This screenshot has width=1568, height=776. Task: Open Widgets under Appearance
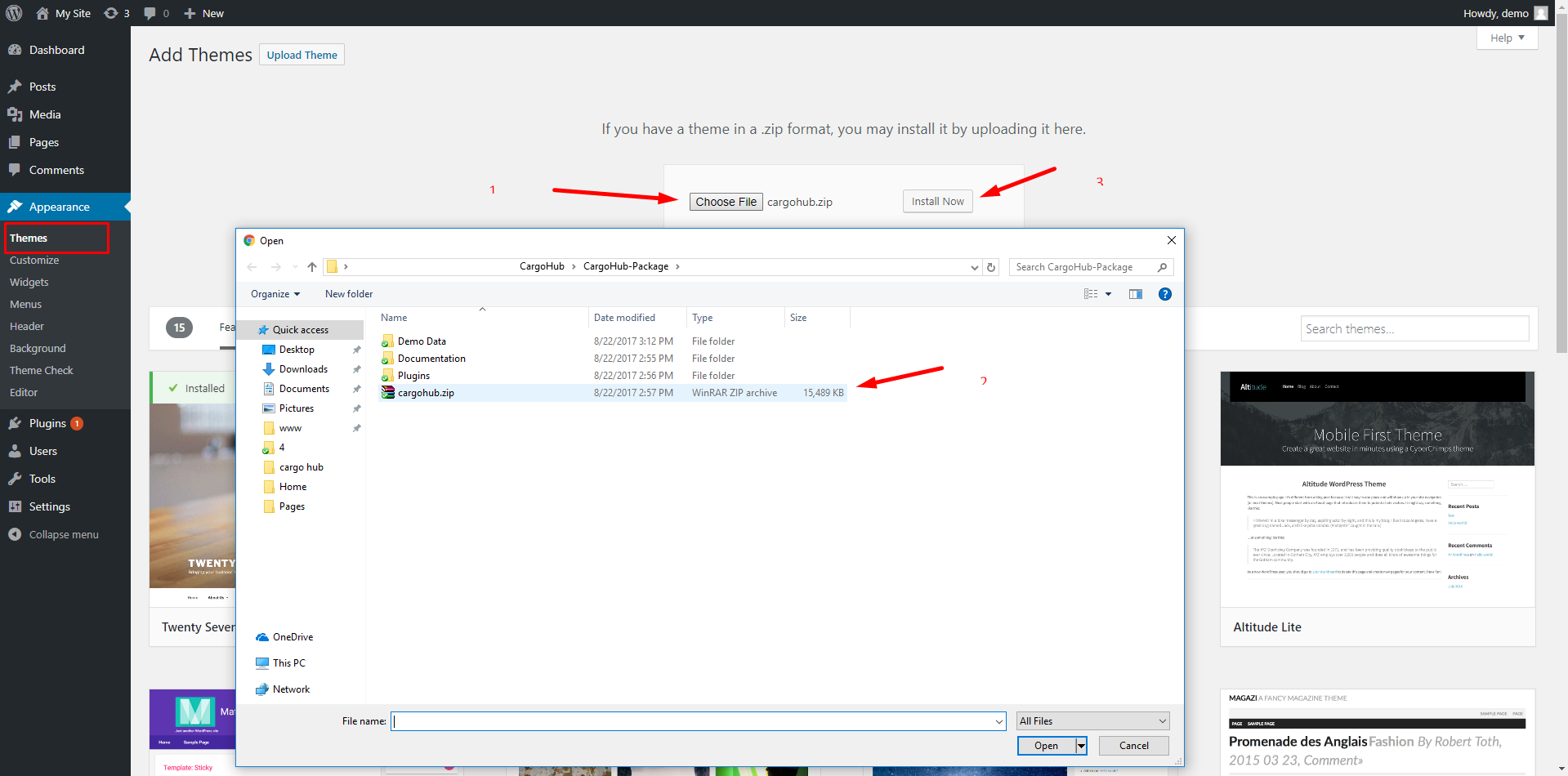(29, 282)
